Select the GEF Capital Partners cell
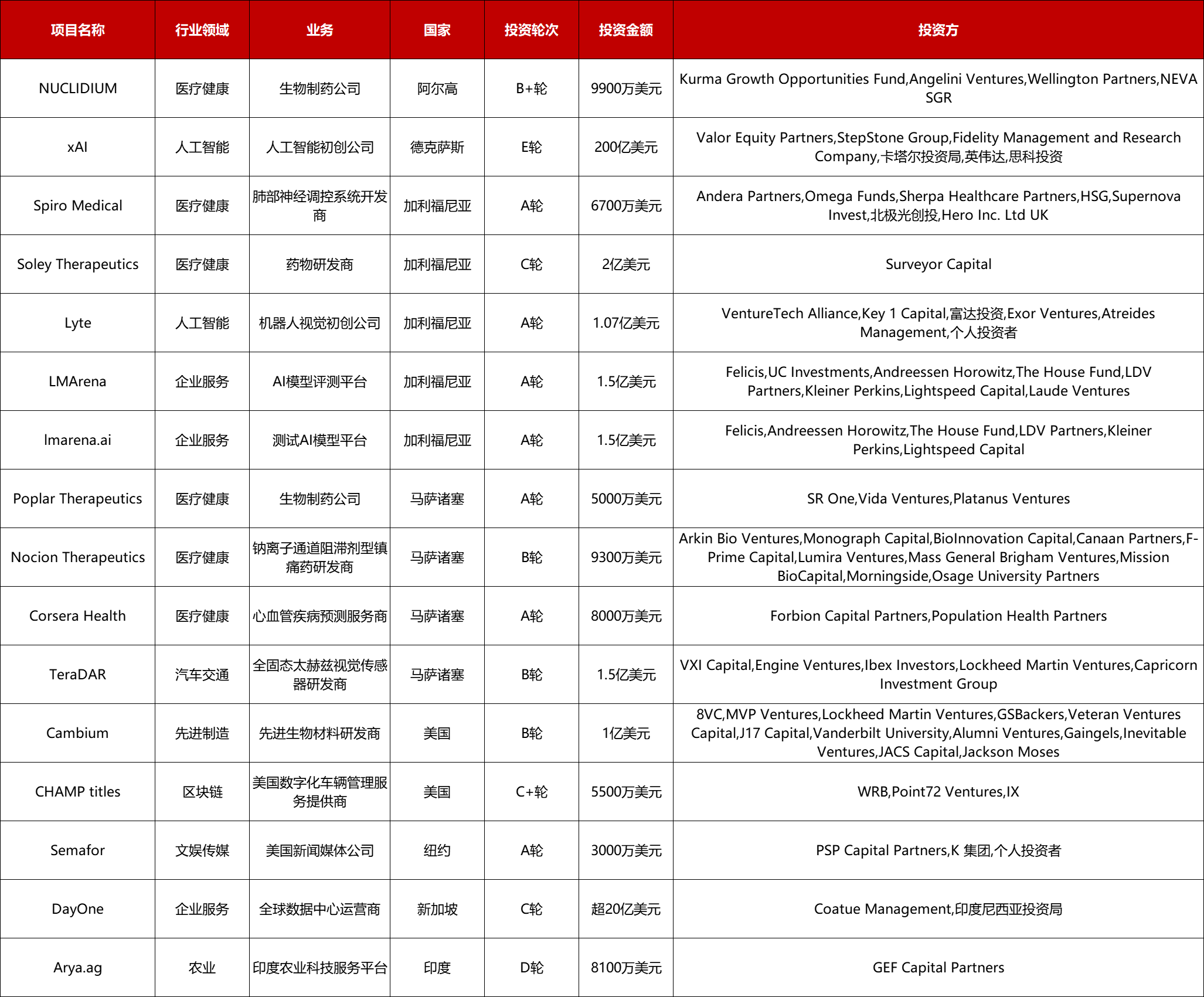The width and height of the screenshot is (1204, 997). coord(938,968)
